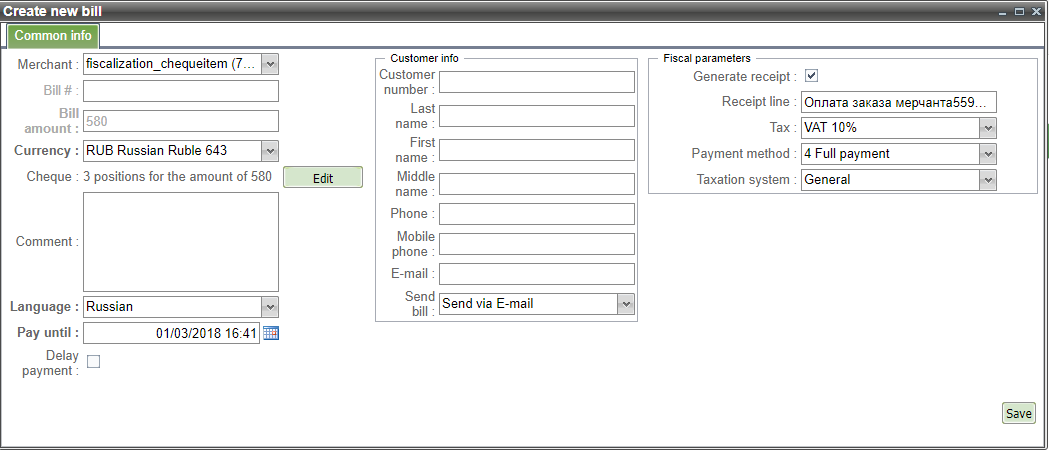Focus the Comment text area
1049x451 pixels.
click(180, 242)
